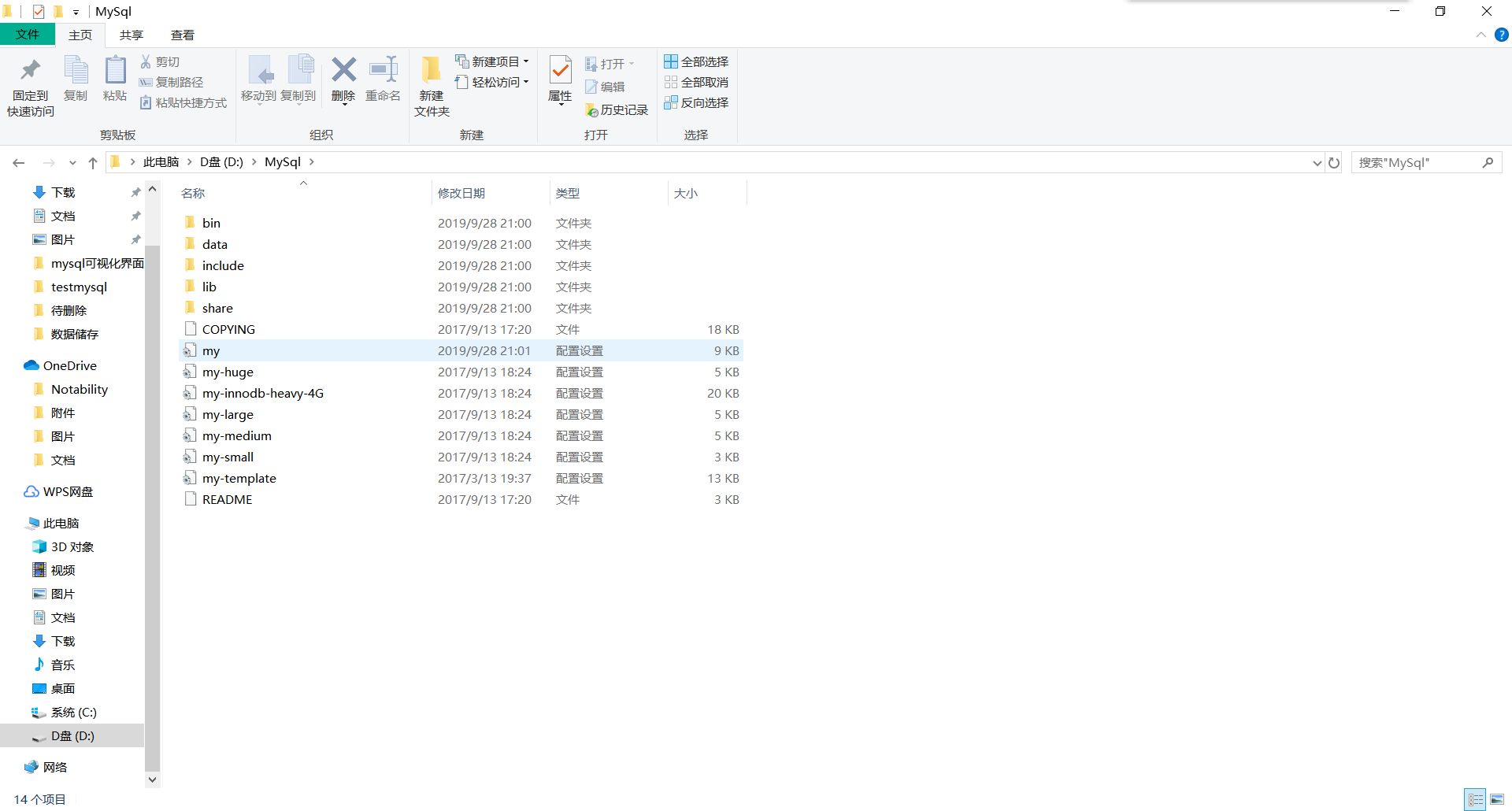Select the 复制 (Copy) icon
The height and width of the screenshot is (811, 1512).
(76, 79)
